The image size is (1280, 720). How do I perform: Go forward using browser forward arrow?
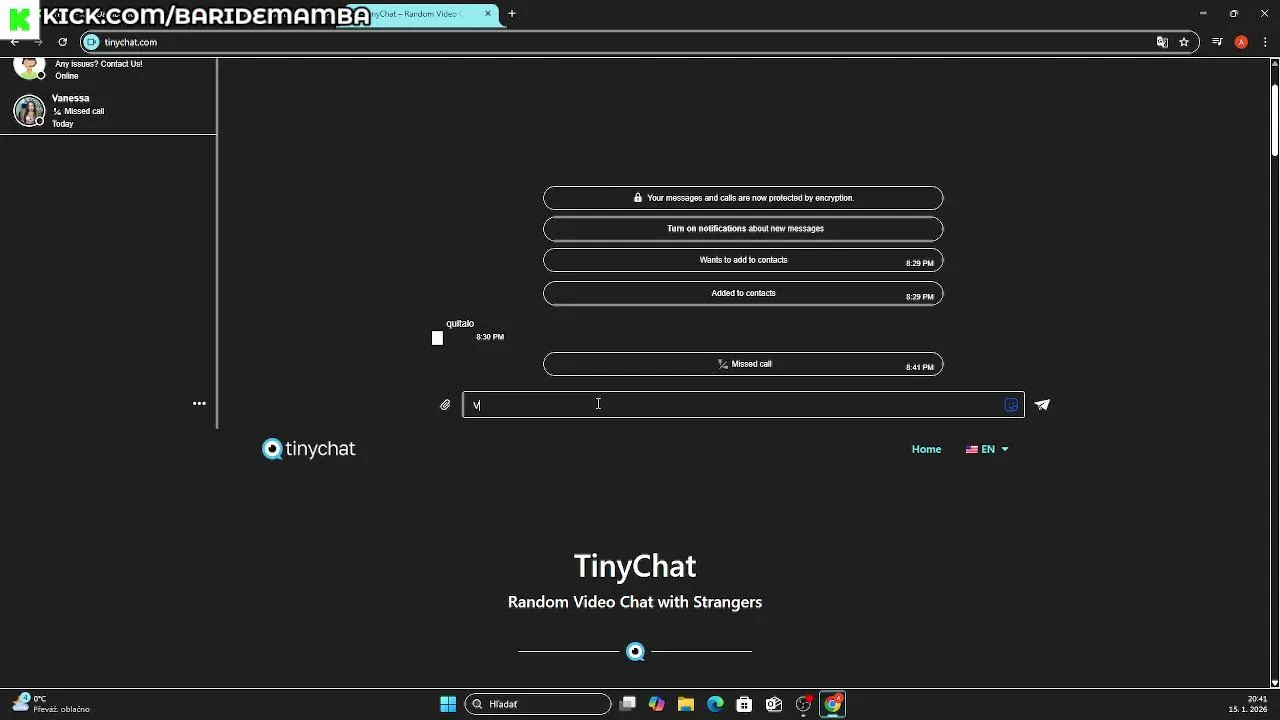click(x=38, y=42)
